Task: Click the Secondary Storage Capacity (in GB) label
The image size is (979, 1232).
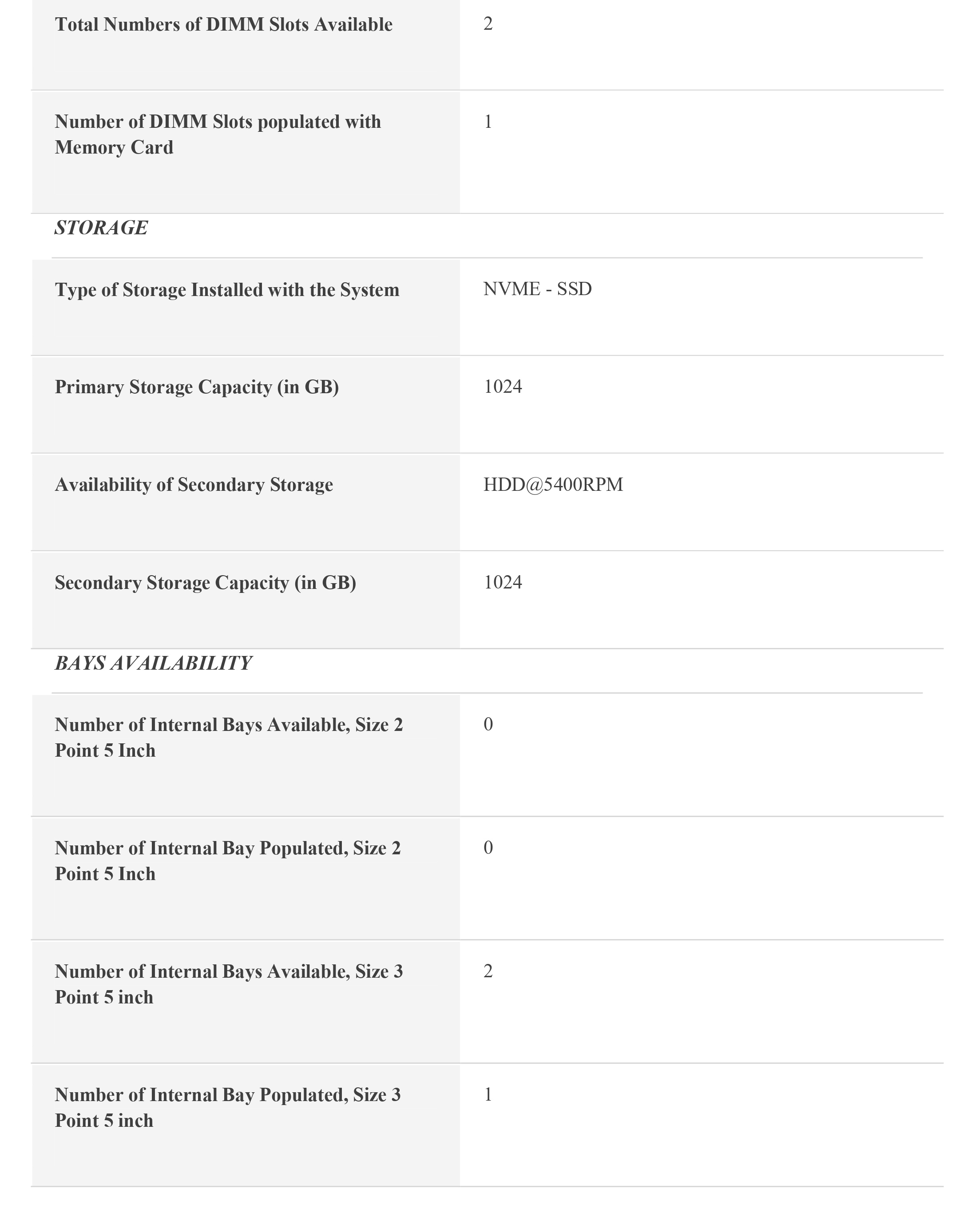Action: 205,582
